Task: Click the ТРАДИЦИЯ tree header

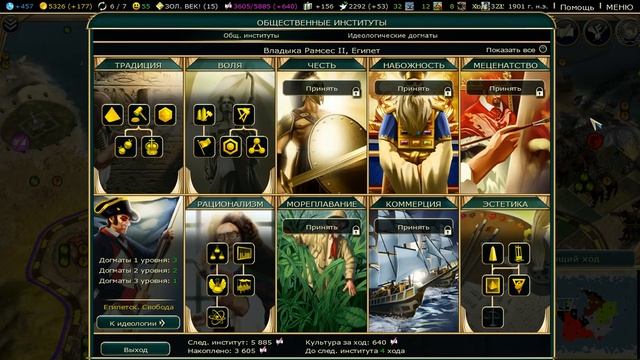Action: [x=138, y=65]
